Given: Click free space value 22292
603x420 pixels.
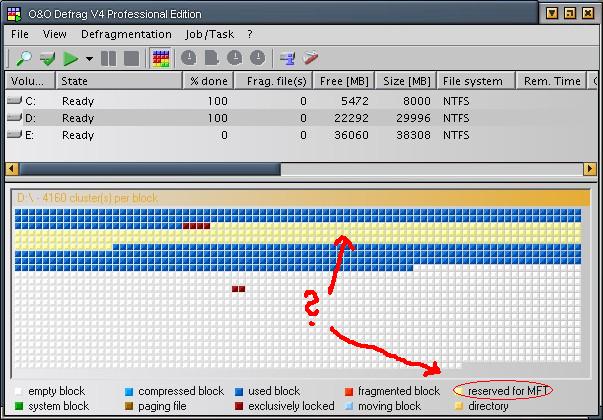Looking at the screenshot, I should pos(351,118).
